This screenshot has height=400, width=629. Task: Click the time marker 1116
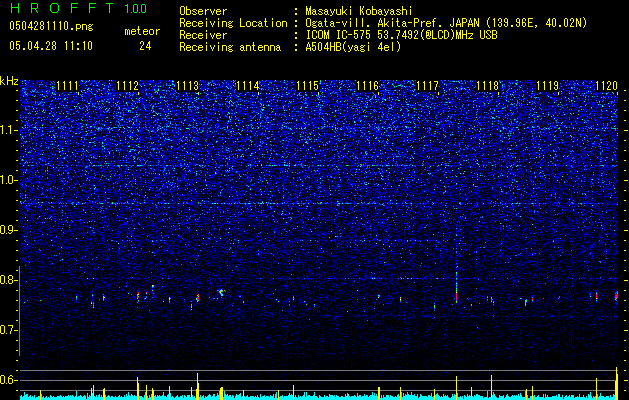point(367,86)
